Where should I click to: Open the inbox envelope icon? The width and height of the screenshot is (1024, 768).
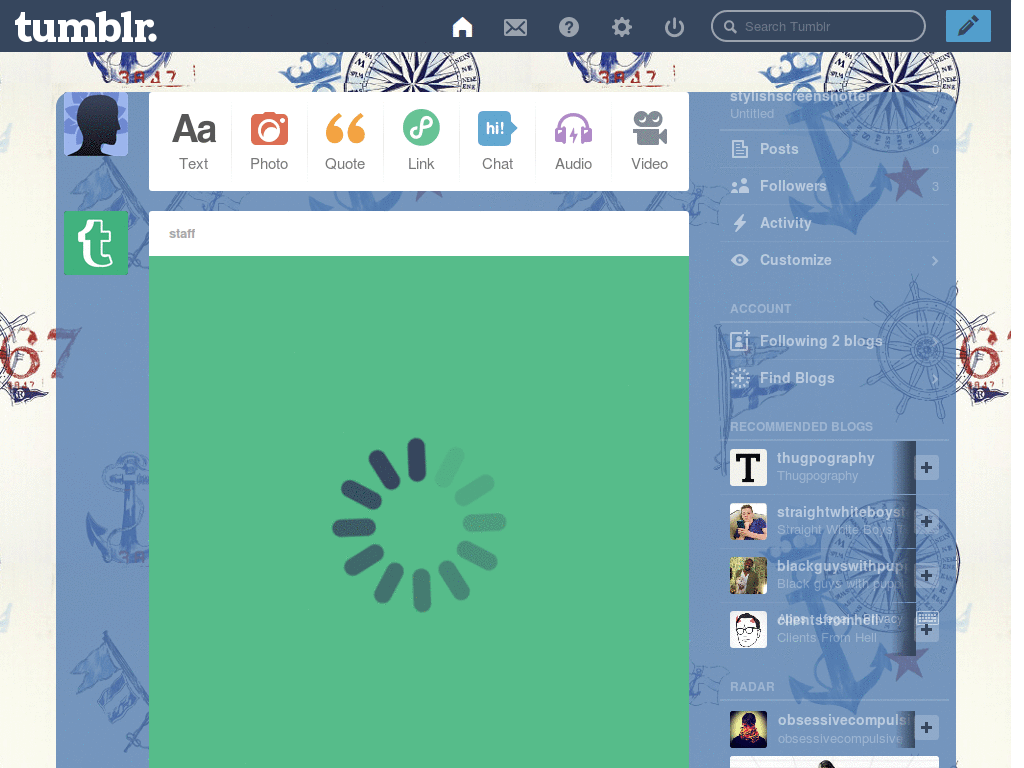tap(515, 27)
